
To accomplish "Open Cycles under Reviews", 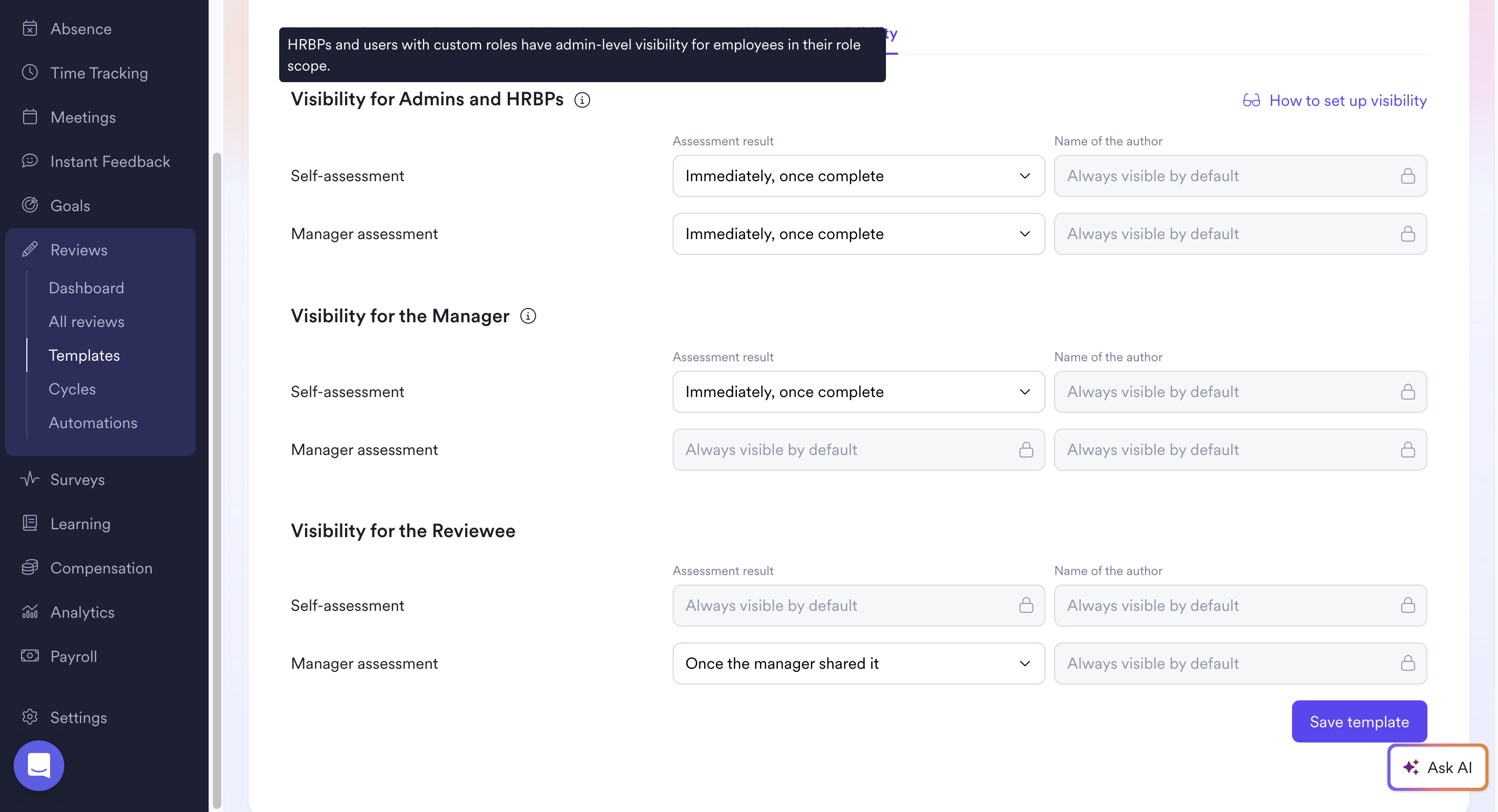I will [72, 389].
